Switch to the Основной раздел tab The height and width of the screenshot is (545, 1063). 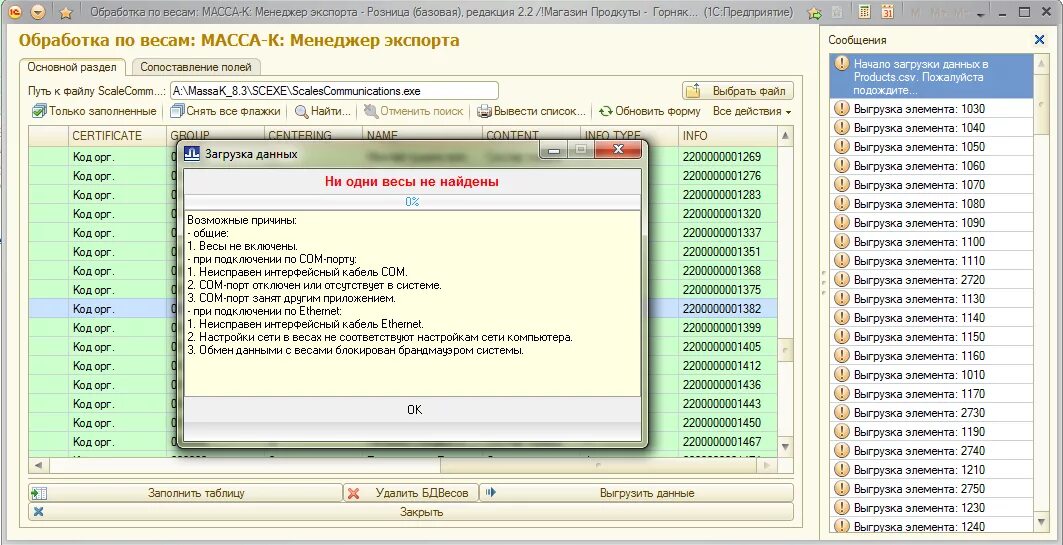coord(72,67)
